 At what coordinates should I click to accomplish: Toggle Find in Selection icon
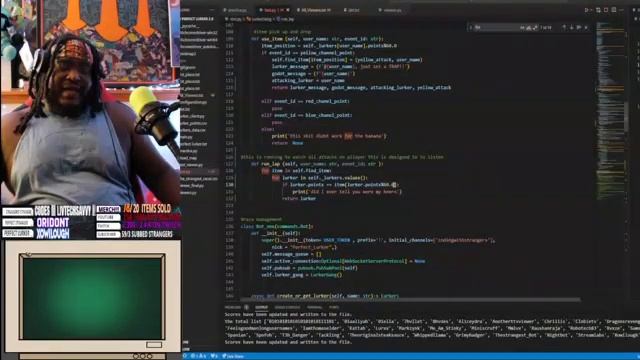tap(579, 27)
